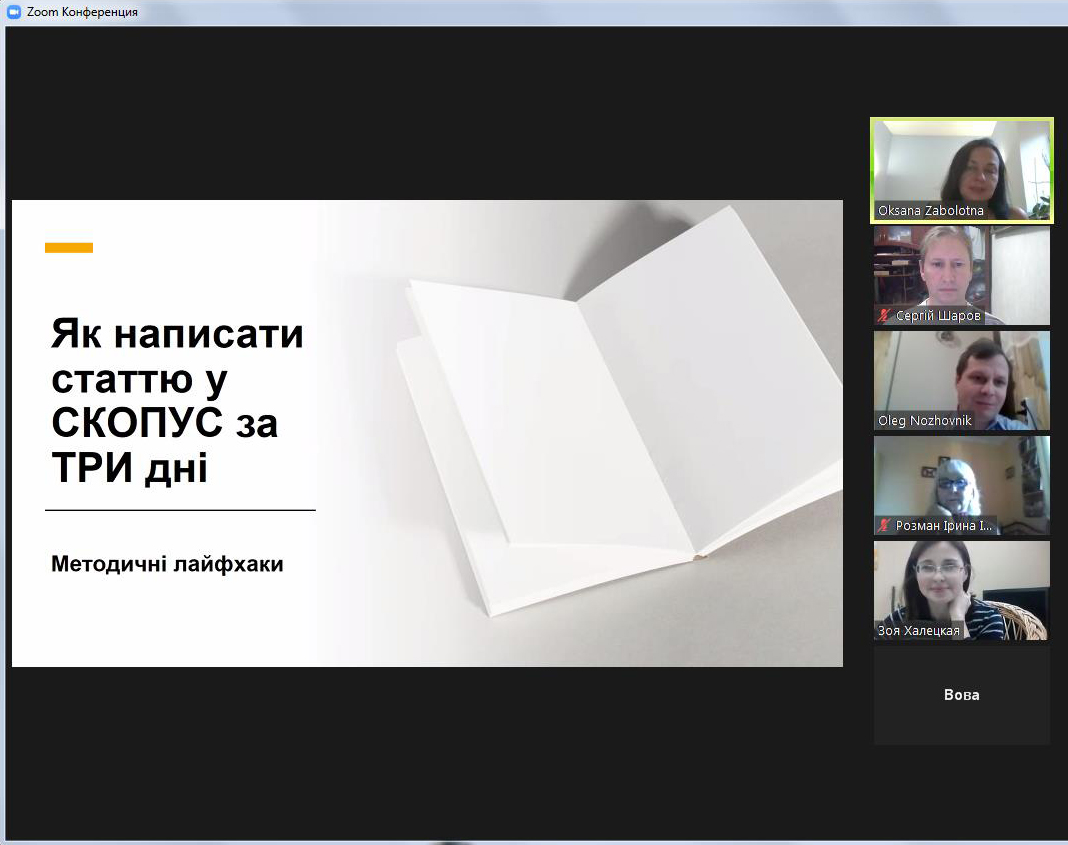Click the Oksana Zabolotna name label
The height and width of the screenshot is (845, 1068).
930,210
